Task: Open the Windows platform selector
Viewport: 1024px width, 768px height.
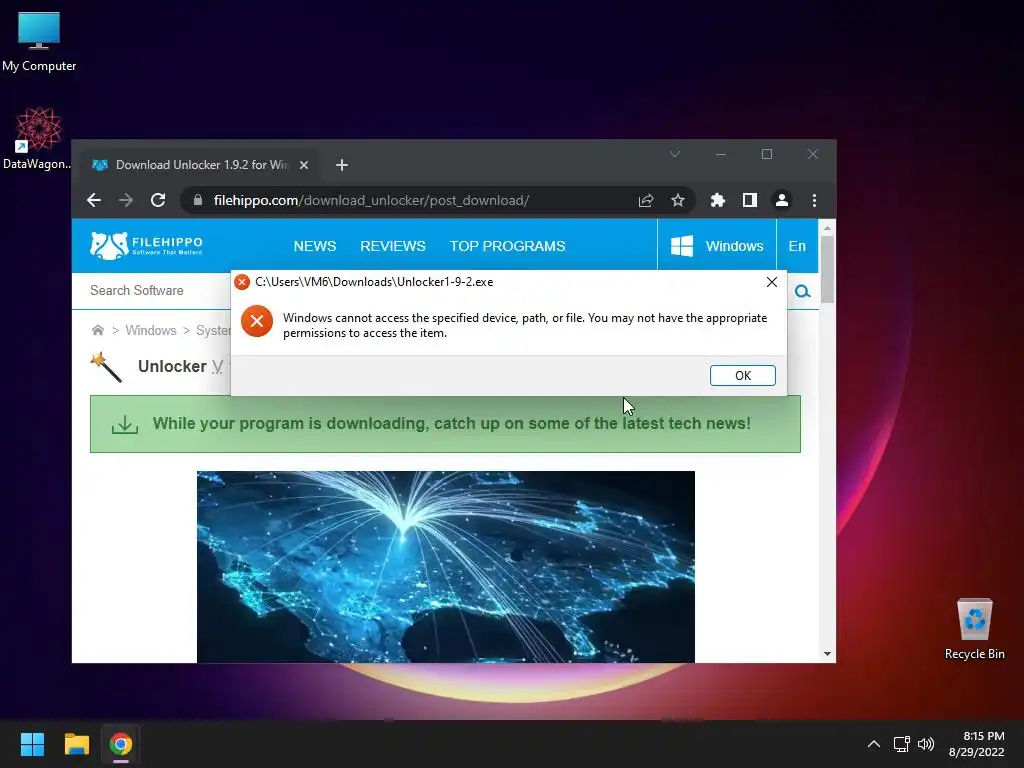Action: [717, 246]
